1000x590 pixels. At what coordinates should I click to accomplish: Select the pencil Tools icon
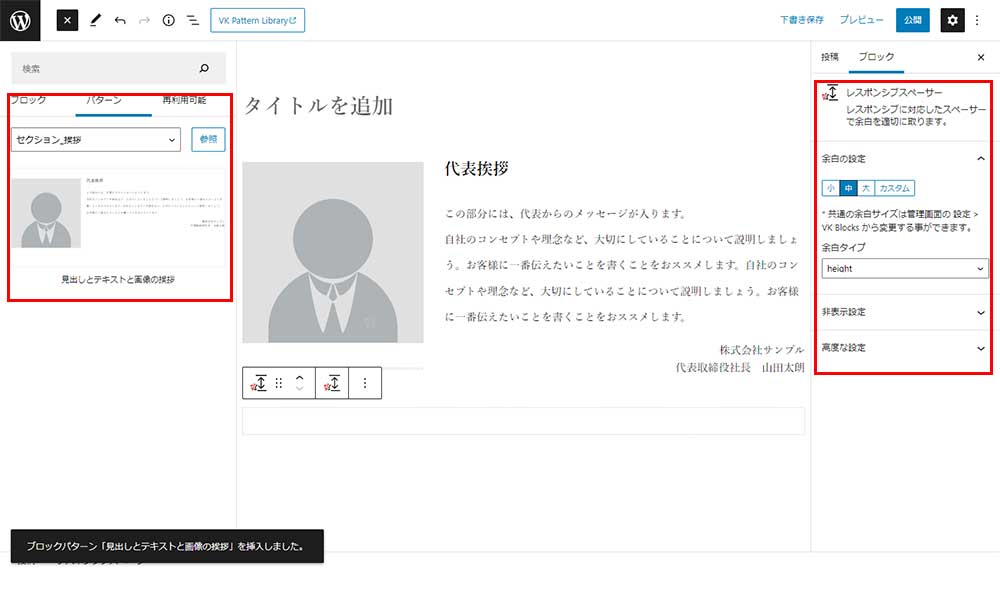(95, 20)
